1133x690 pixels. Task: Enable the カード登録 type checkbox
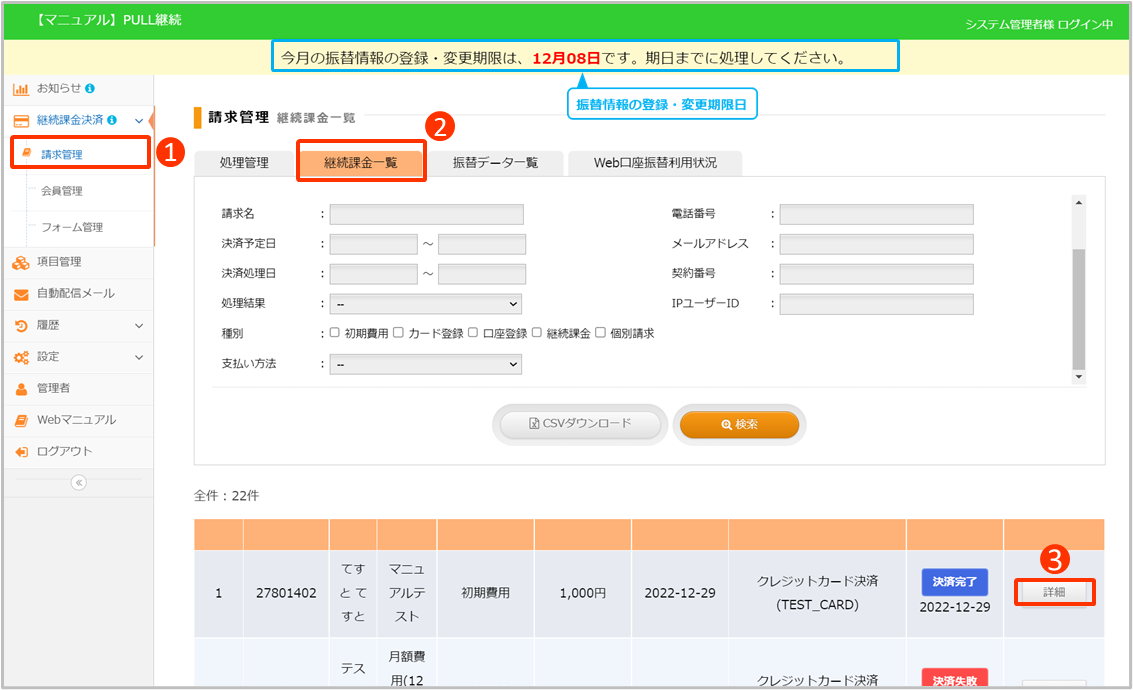tap(398, 333)
